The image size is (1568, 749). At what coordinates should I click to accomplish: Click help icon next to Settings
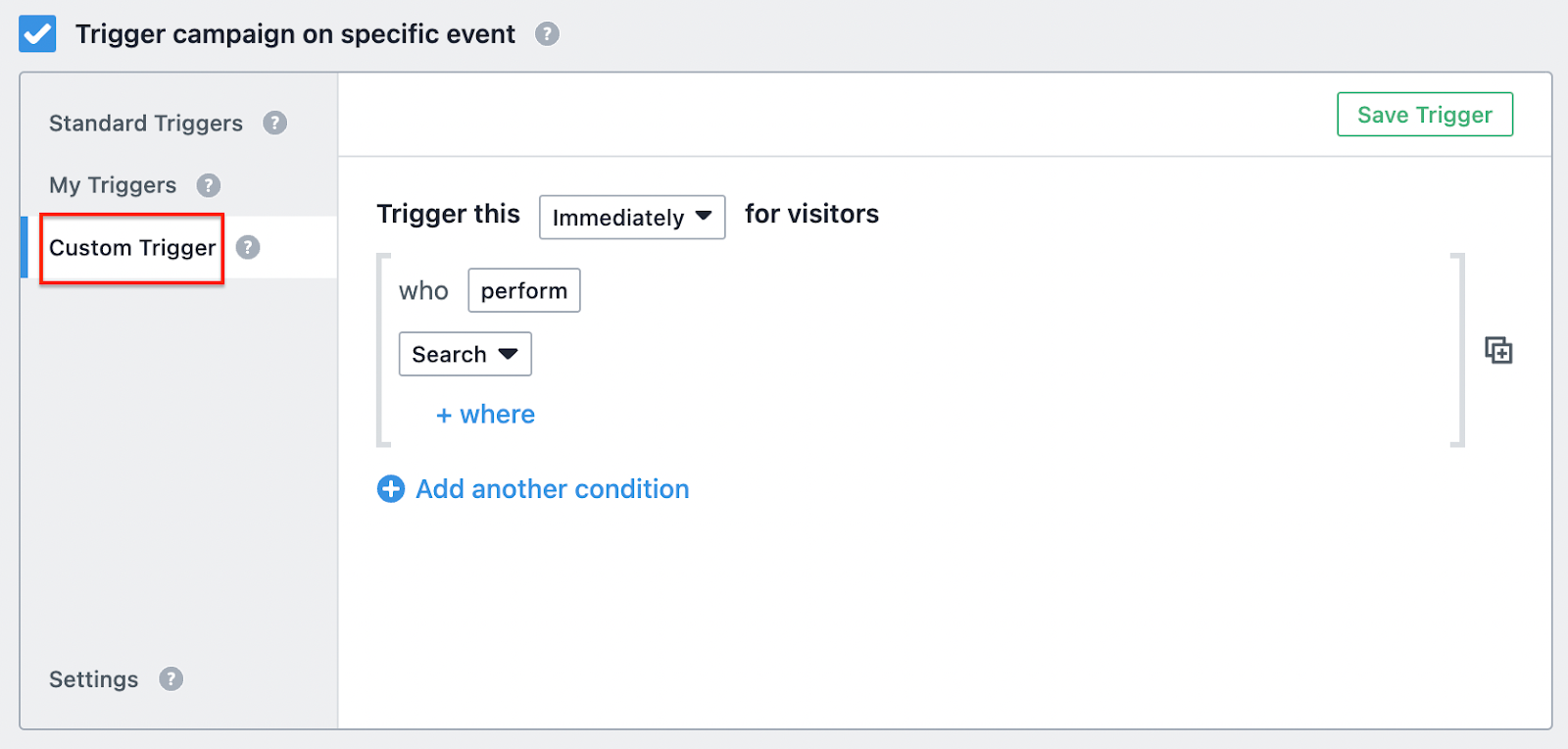pyautogui.click(x=171, y=679)
